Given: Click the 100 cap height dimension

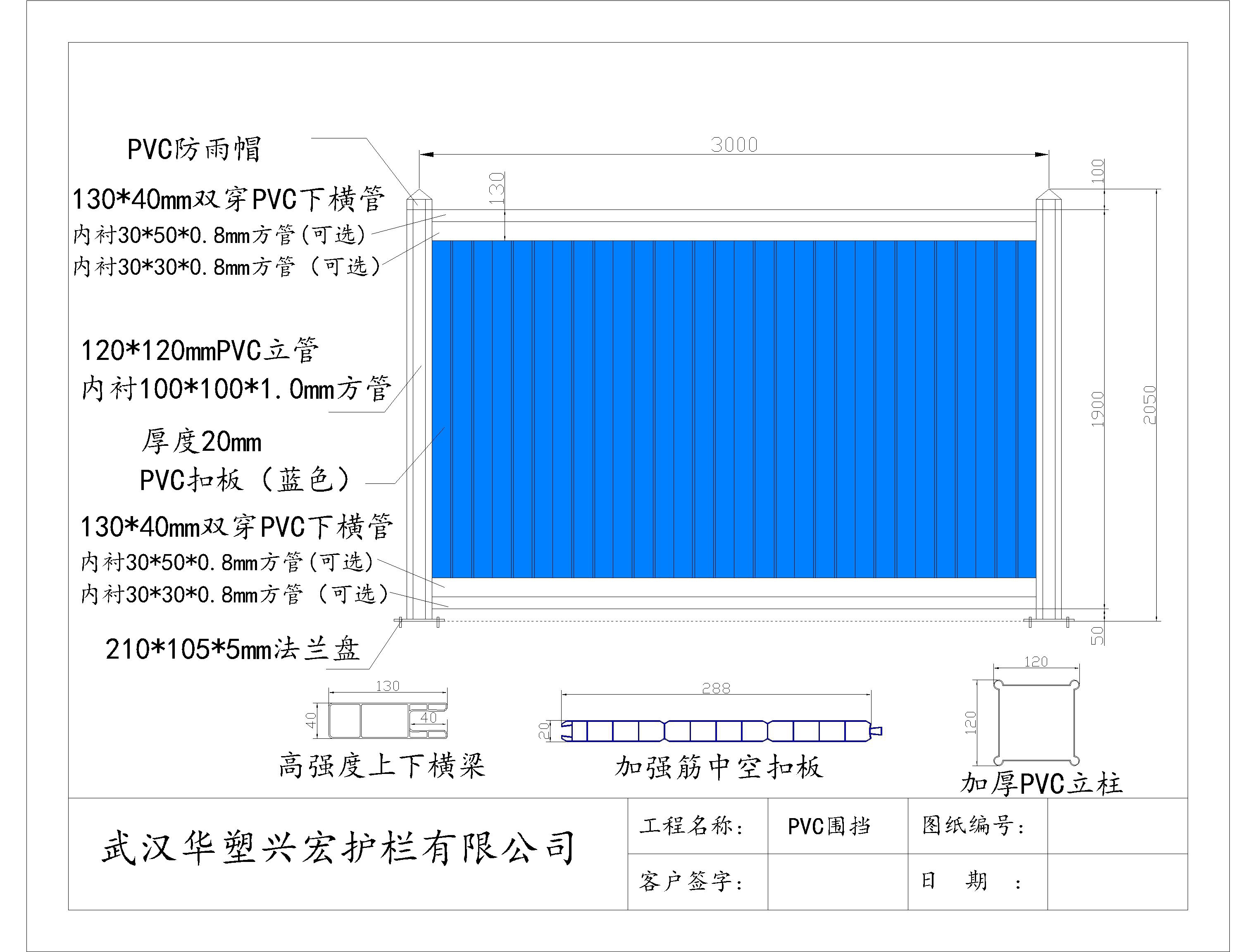Looking at the screenshot, I should (x=1098, y=171).
